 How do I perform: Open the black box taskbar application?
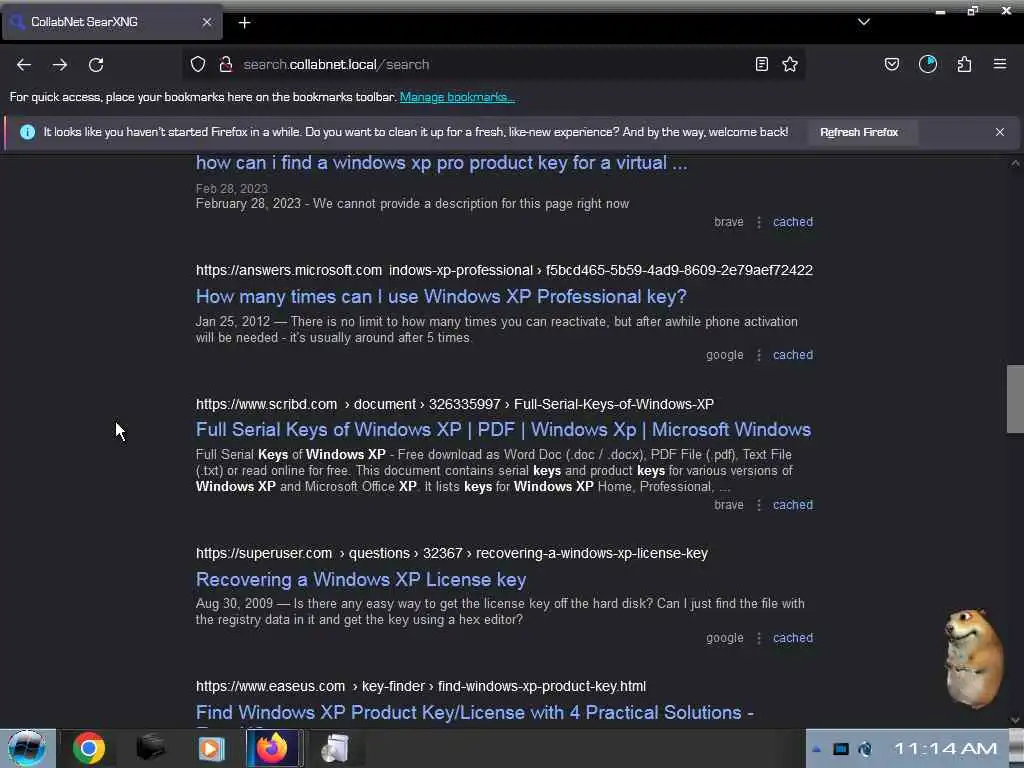(150, 748)
